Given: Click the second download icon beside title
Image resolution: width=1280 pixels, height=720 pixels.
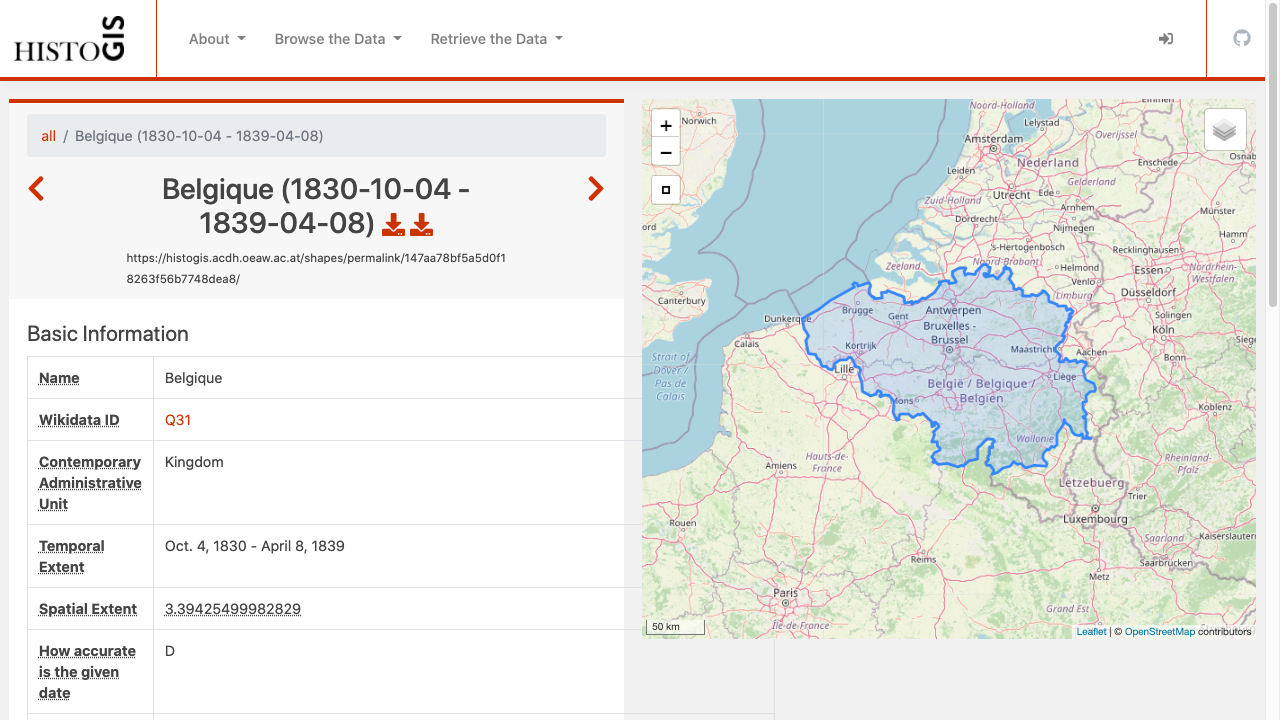Looking at the screenshot, I should coord(422,224).
